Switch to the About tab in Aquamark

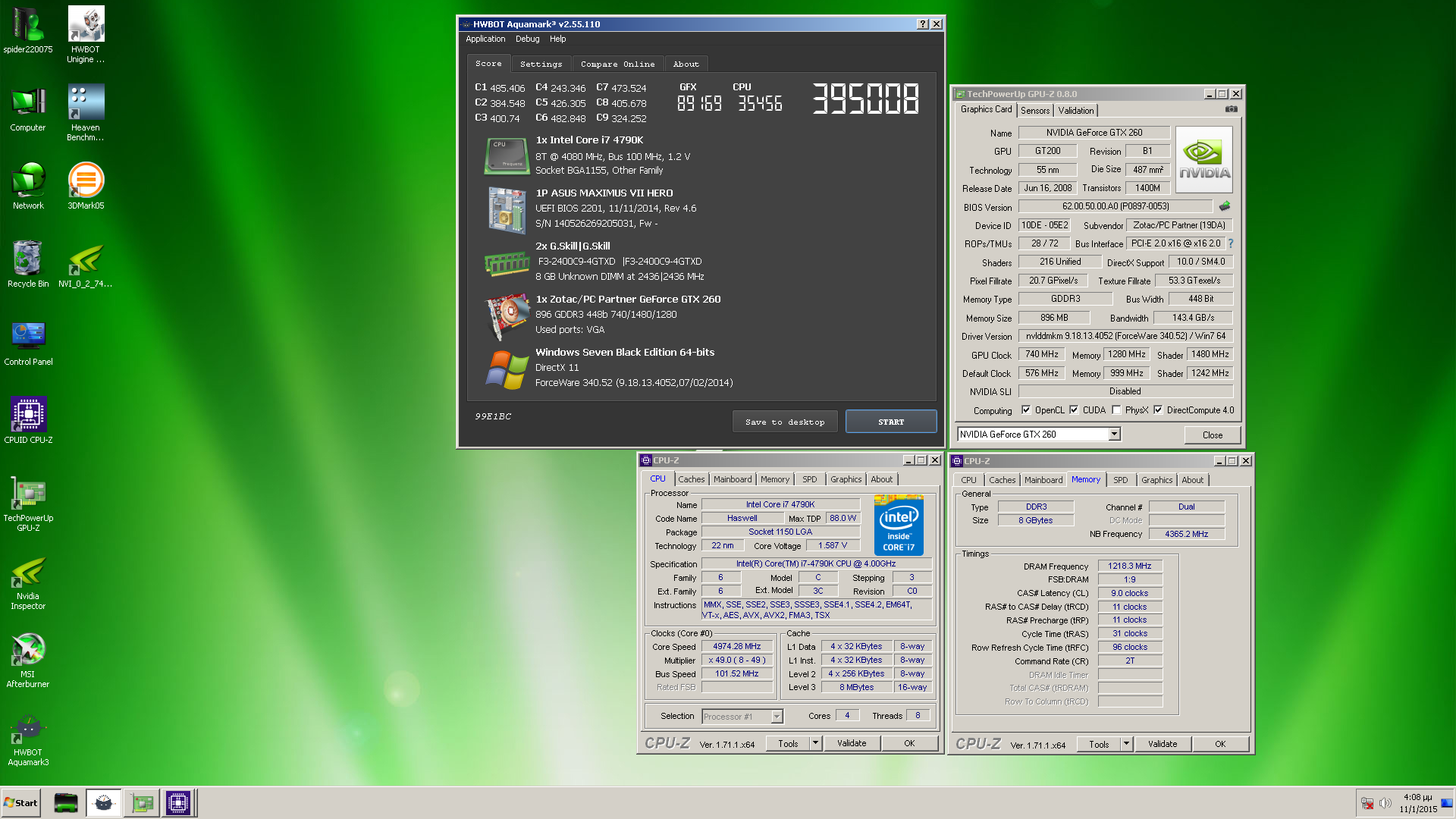686,64
